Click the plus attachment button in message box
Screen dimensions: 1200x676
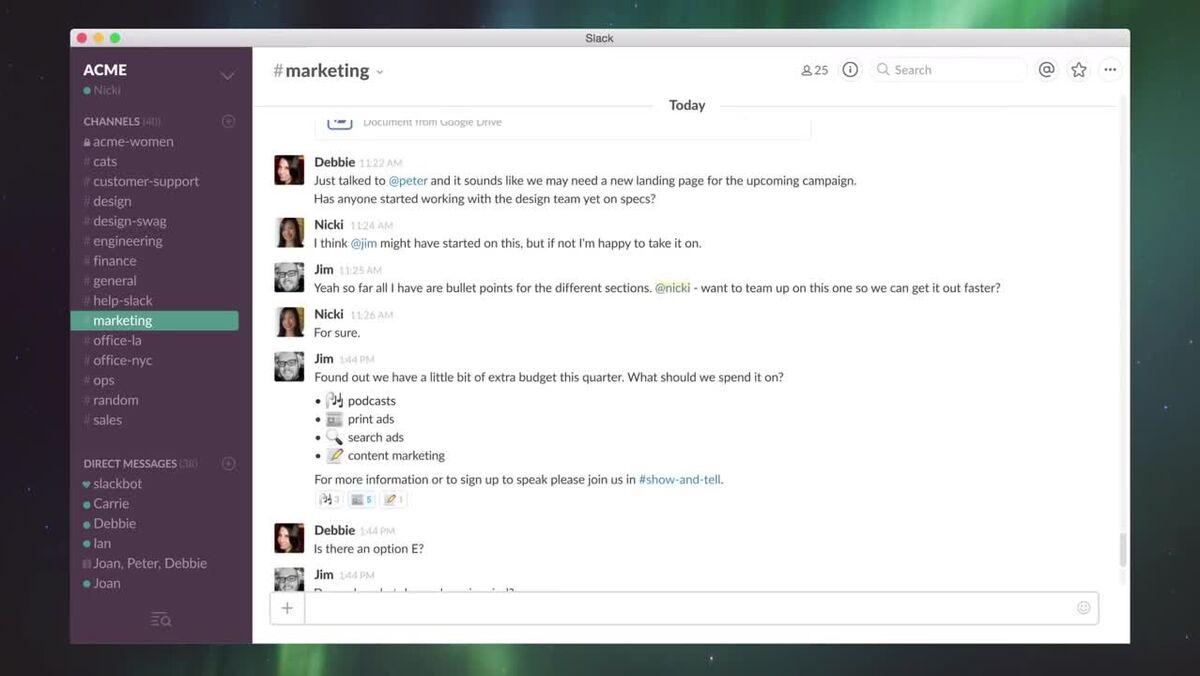click(287, 608)
